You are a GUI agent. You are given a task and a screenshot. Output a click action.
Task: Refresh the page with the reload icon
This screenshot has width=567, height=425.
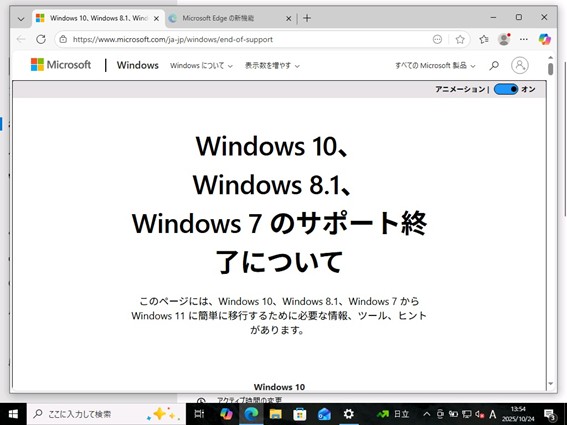41,39
